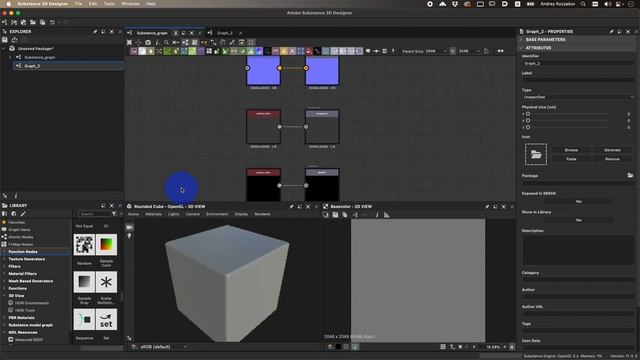Click the search magnifier in graph toolbar
640x360 pixels.
click(x=166, y=42)
